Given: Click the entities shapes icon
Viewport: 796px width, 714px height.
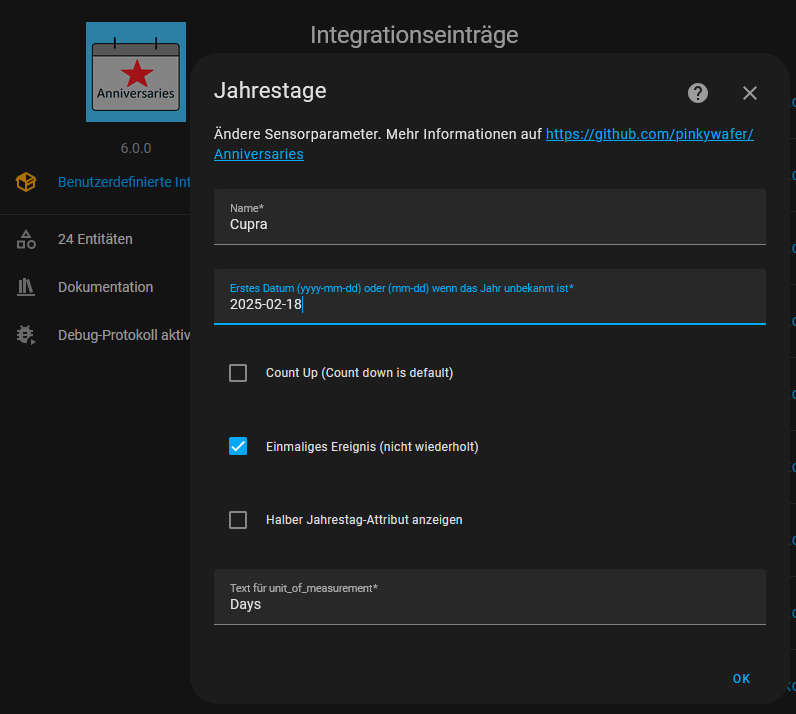Looking at the screenshot, I should pyautogui.click(x=26, y=239).
